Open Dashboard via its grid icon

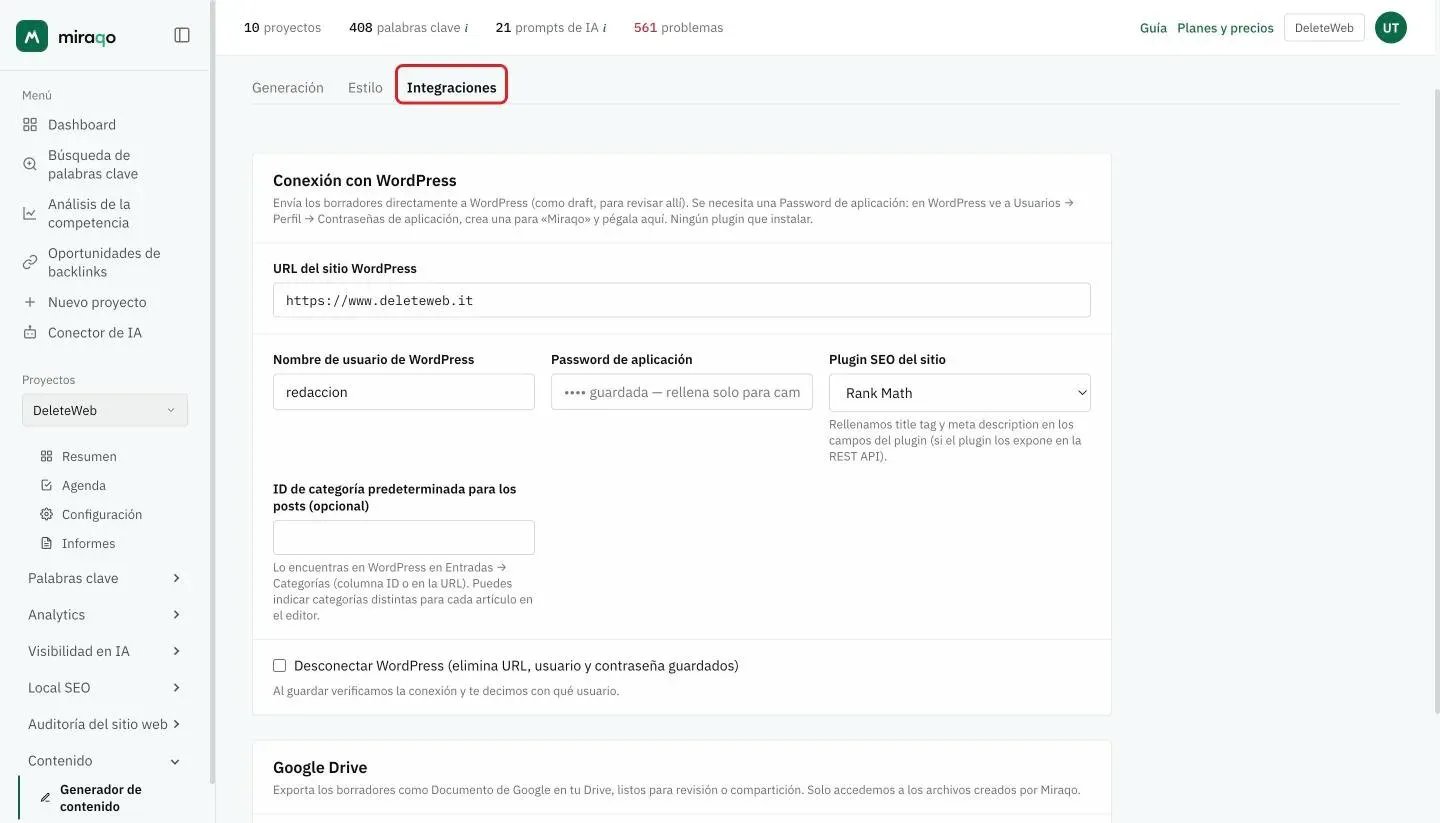click(30, 125)
